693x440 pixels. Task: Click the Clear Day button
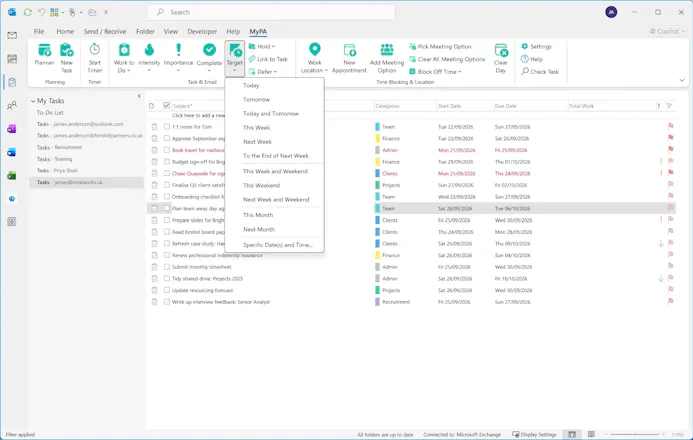[x=501, y=58]
